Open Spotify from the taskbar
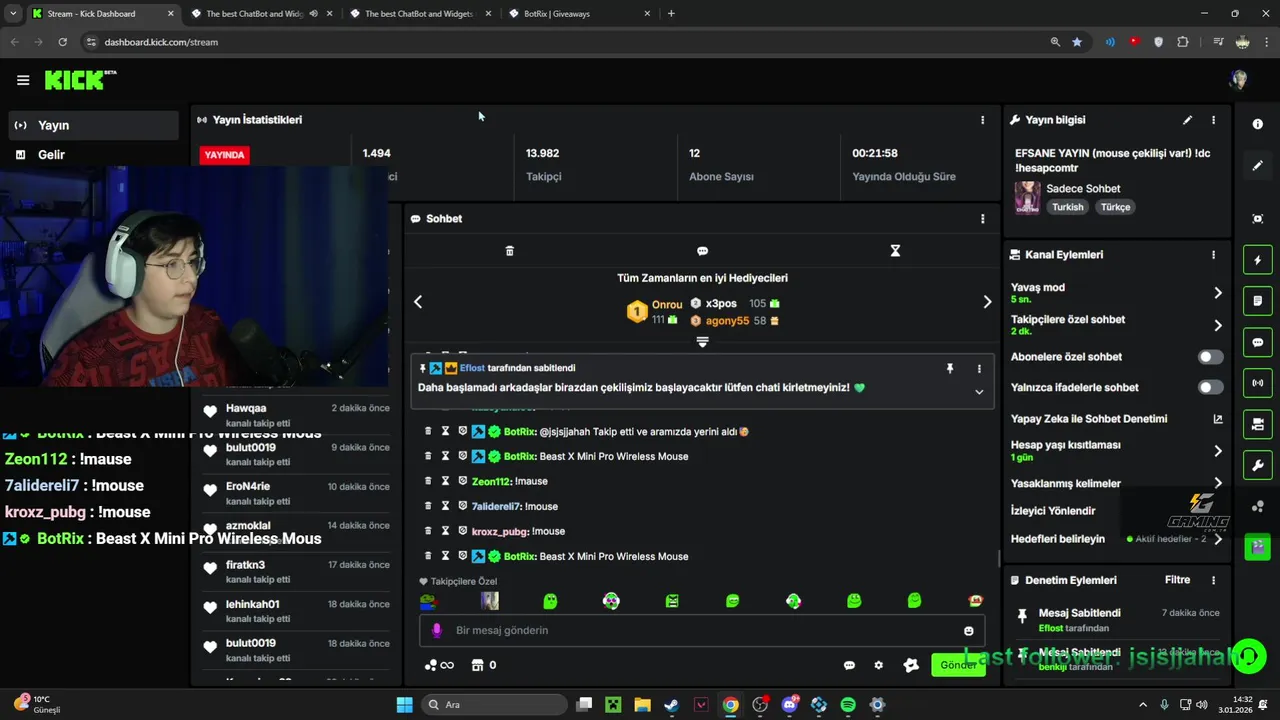1280x720 pixels. pos(848,705)
